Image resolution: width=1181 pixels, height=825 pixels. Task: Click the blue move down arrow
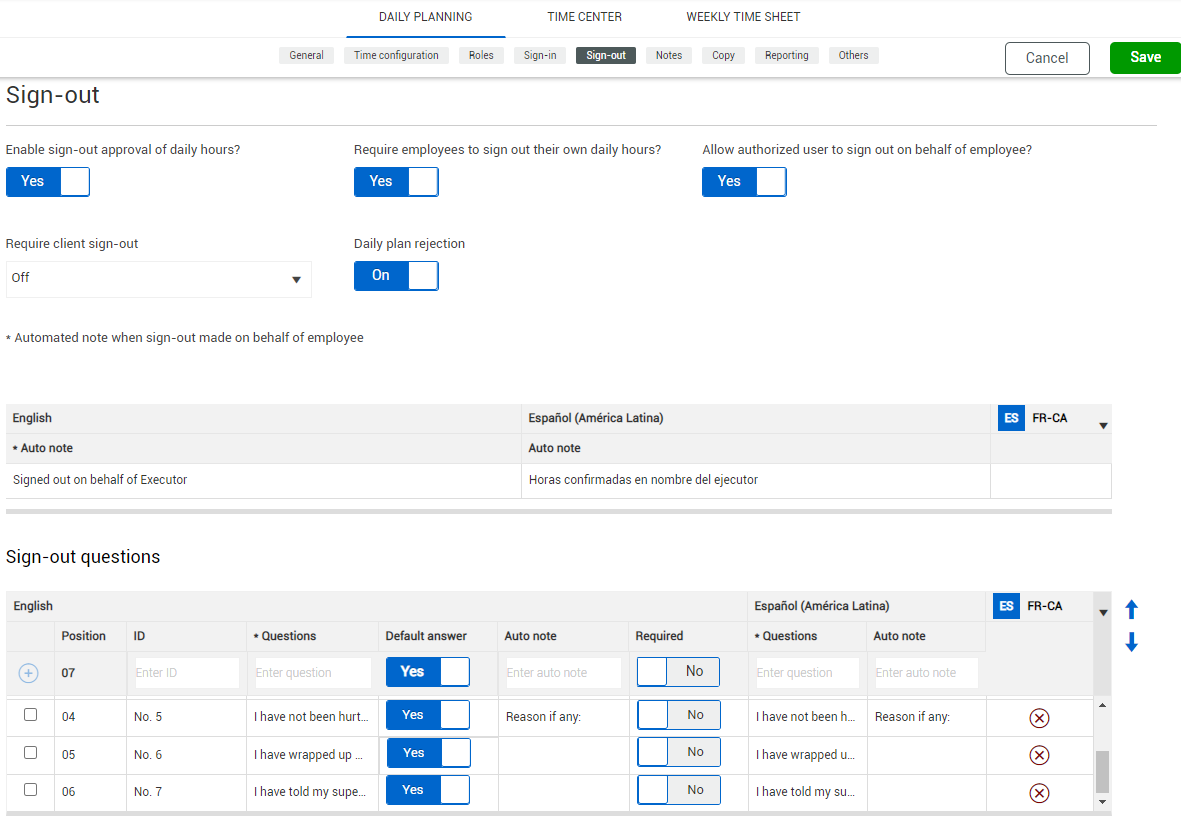[1132, 643]
